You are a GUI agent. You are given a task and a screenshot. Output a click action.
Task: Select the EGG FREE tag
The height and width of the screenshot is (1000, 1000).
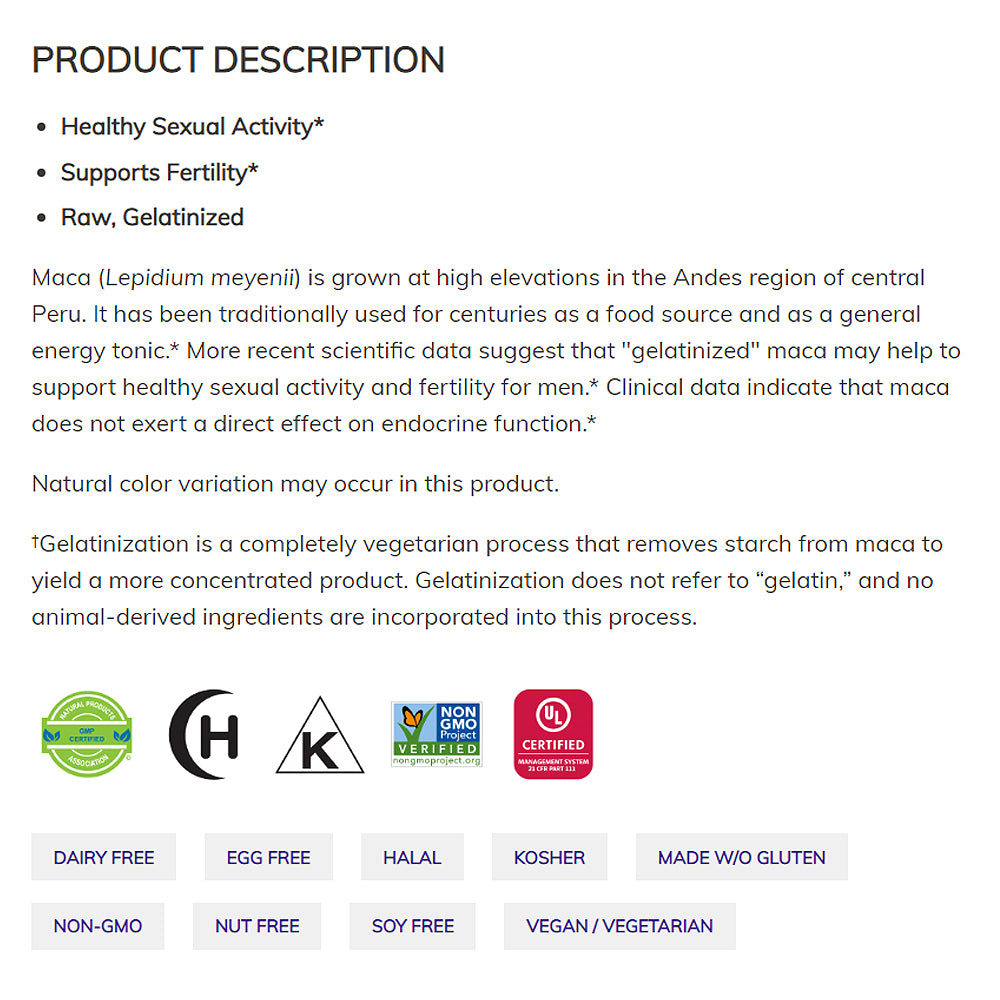(268, 857)
